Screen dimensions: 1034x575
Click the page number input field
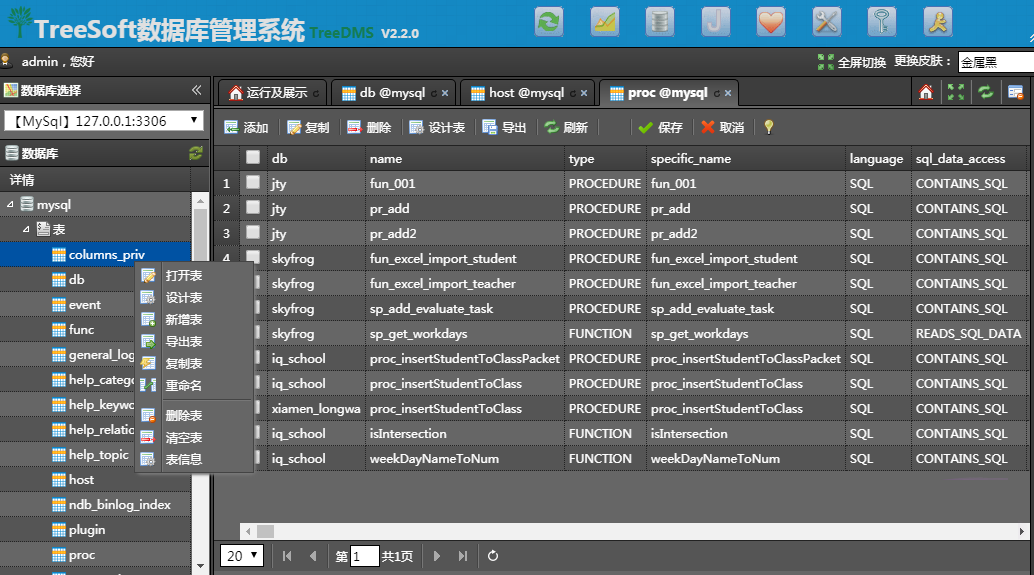click(x=365, y=556)
